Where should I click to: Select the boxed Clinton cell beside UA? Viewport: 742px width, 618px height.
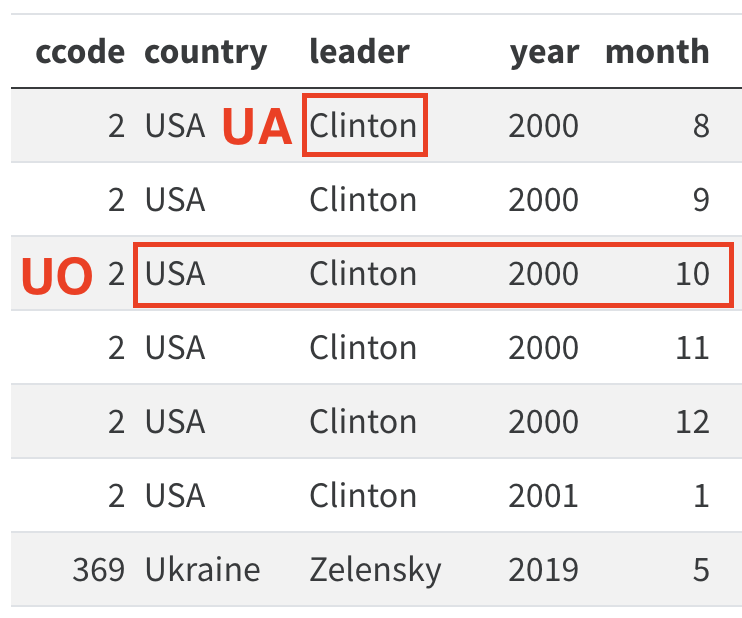click(365, 125)
